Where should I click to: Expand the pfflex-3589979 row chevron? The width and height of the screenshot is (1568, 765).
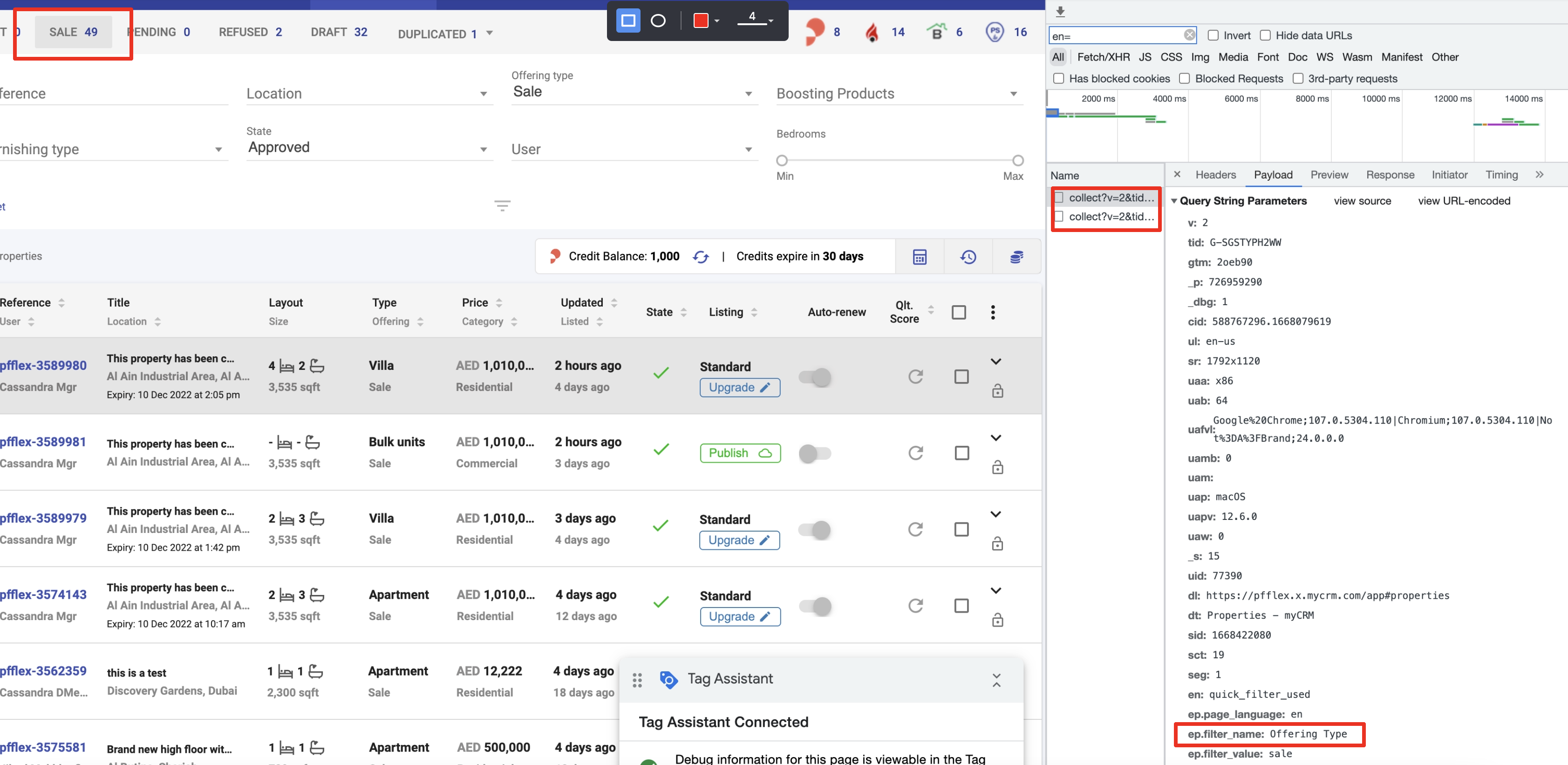(996, 514)
